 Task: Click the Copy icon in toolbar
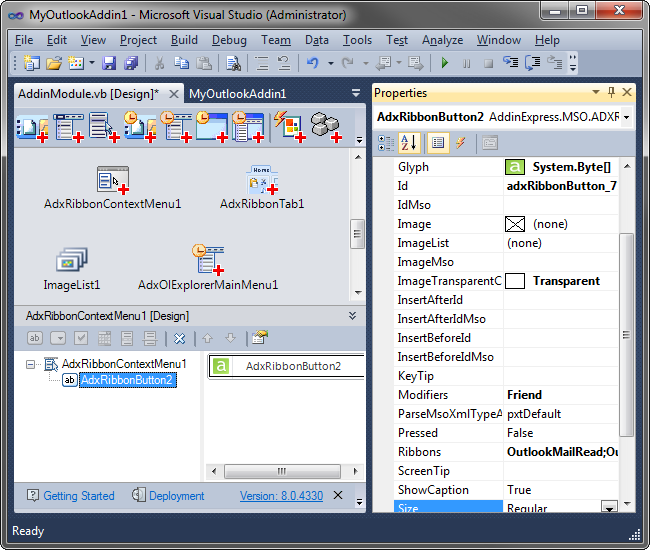[x=181, y=63]
